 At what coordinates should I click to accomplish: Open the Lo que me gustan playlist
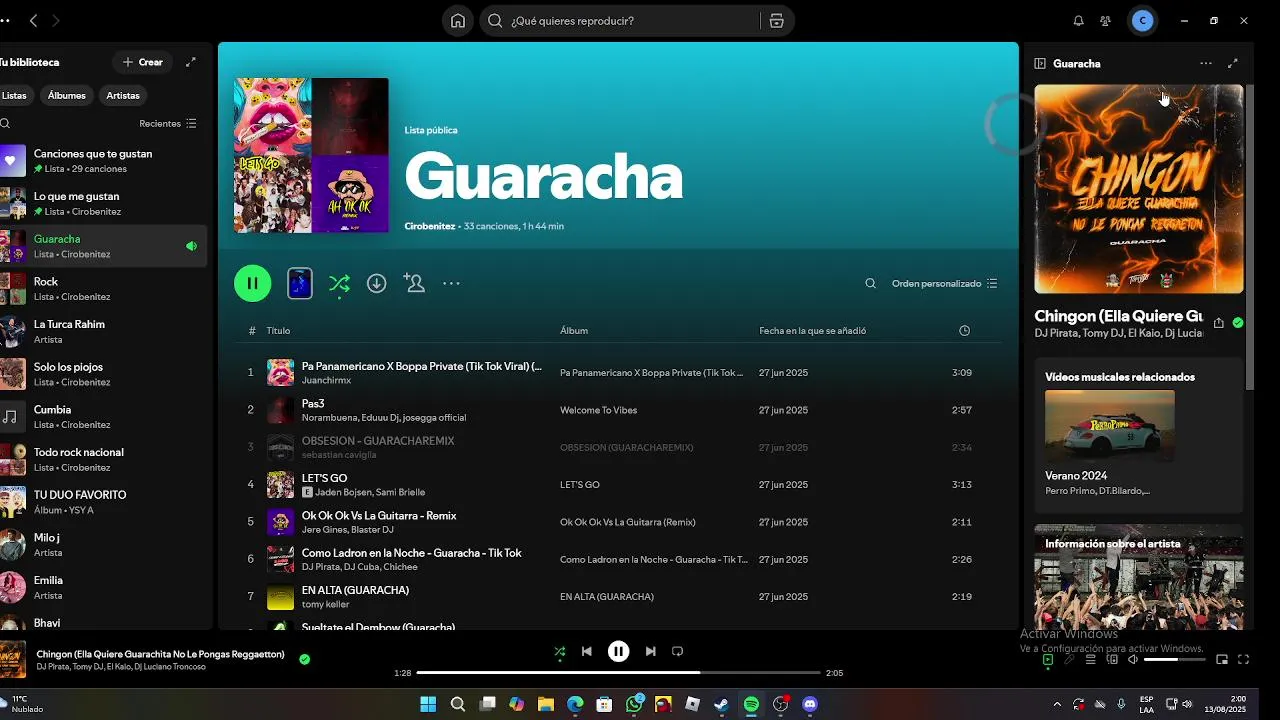(104, 204)
